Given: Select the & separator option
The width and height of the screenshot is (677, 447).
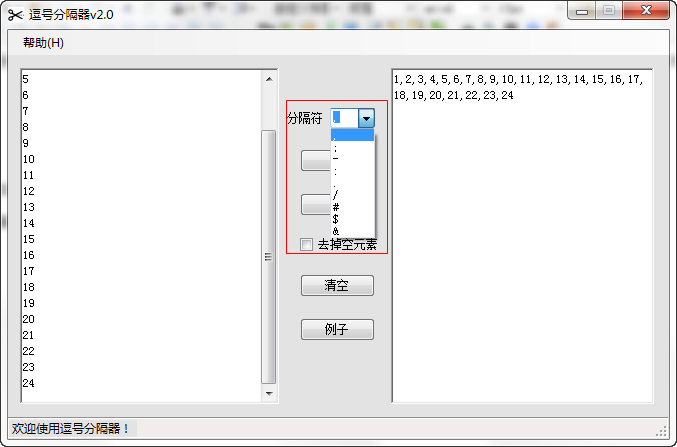Looking at the screenshot, I should pos(352,231).
